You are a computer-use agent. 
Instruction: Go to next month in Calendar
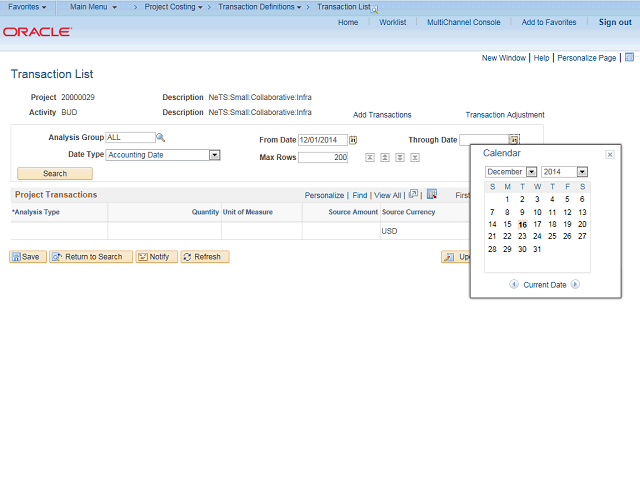click(x=575, y=284)
